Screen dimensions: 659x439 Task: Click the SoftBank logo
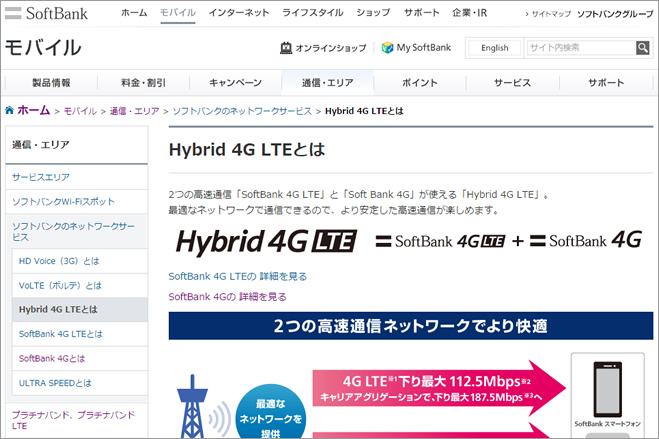coord(46,13)
